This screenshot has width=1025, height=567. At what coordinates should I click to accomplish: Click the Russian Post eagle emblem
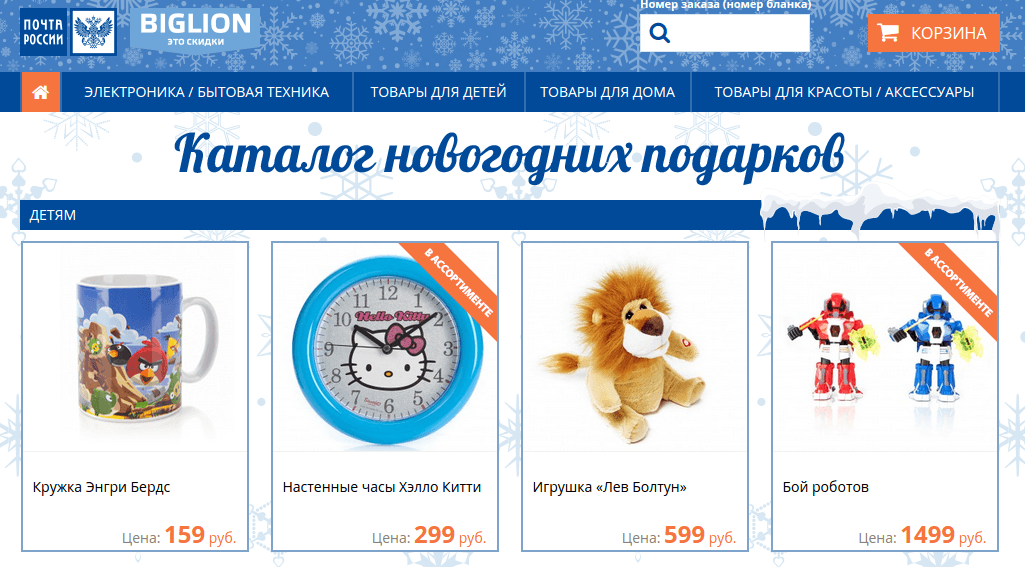click(x=93, y=32)
